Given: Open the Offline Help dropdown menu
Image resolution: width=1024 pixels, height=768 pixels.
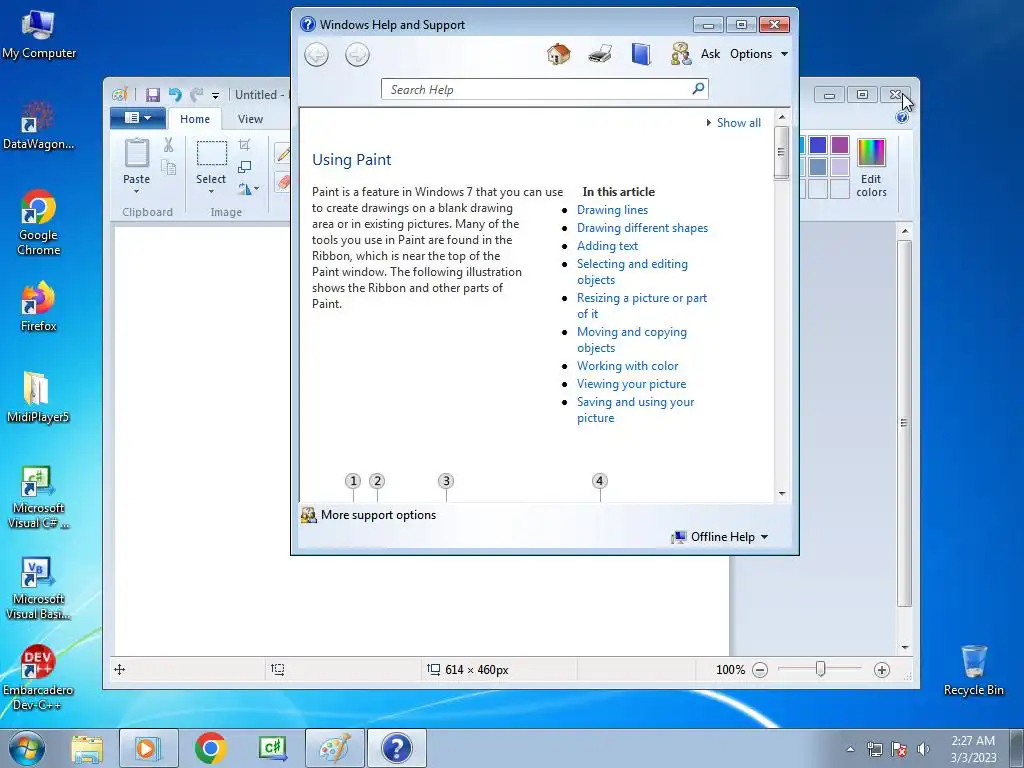Looking at the screenshot, I should point(720,537).
